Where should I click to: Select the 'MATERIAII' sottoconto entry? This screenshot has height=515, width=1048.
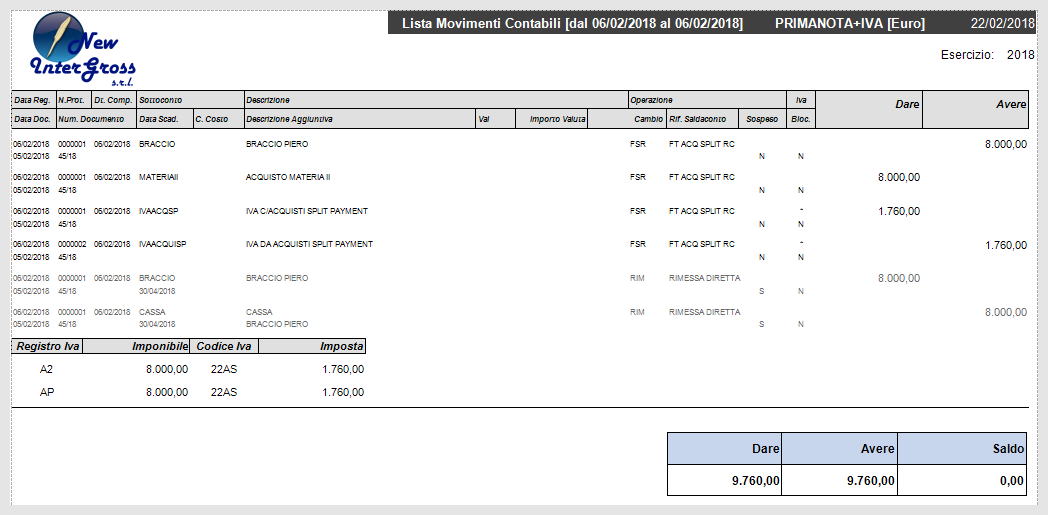(158, 178)
